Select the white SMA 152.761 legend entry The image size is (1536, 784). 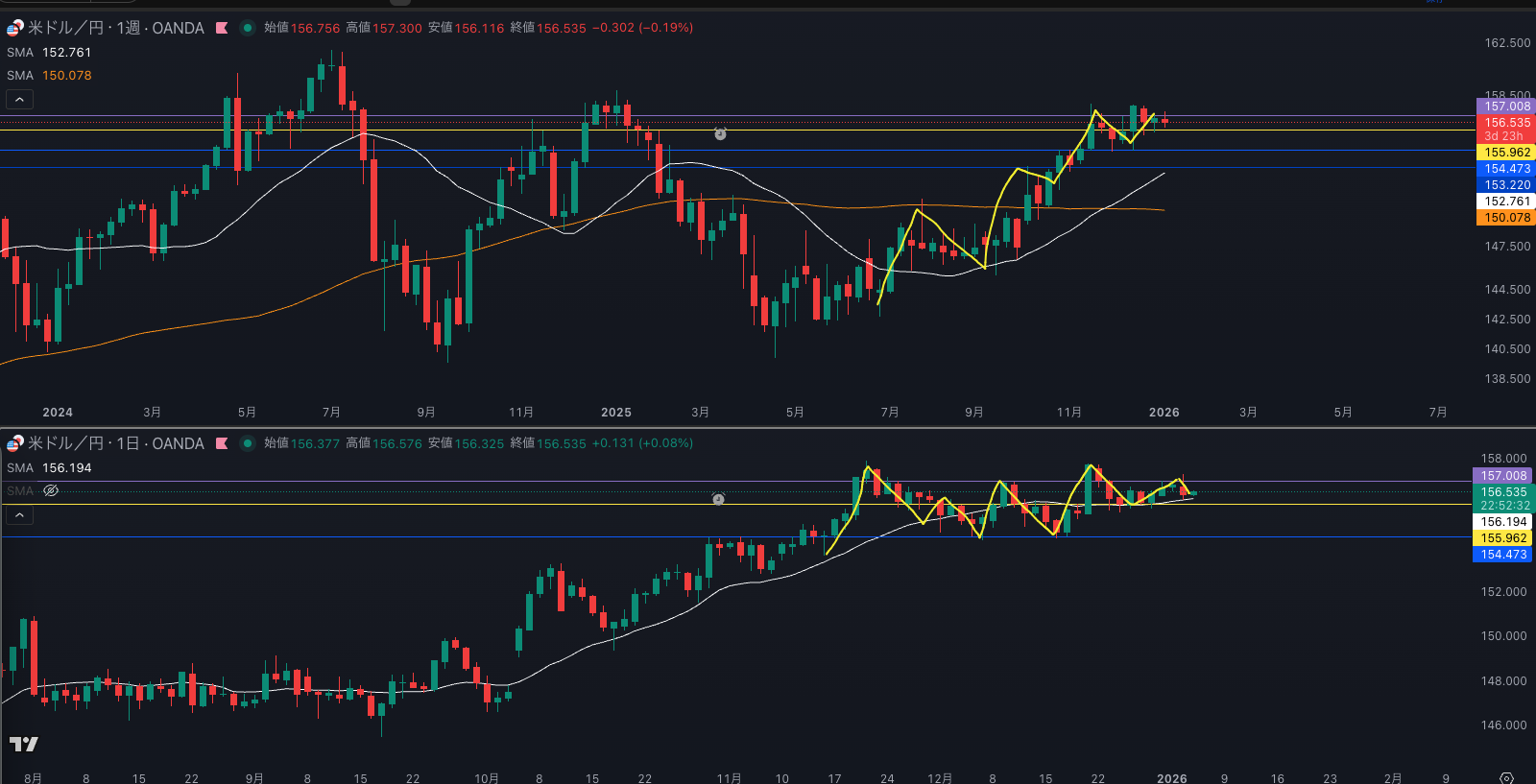point(49,53)
